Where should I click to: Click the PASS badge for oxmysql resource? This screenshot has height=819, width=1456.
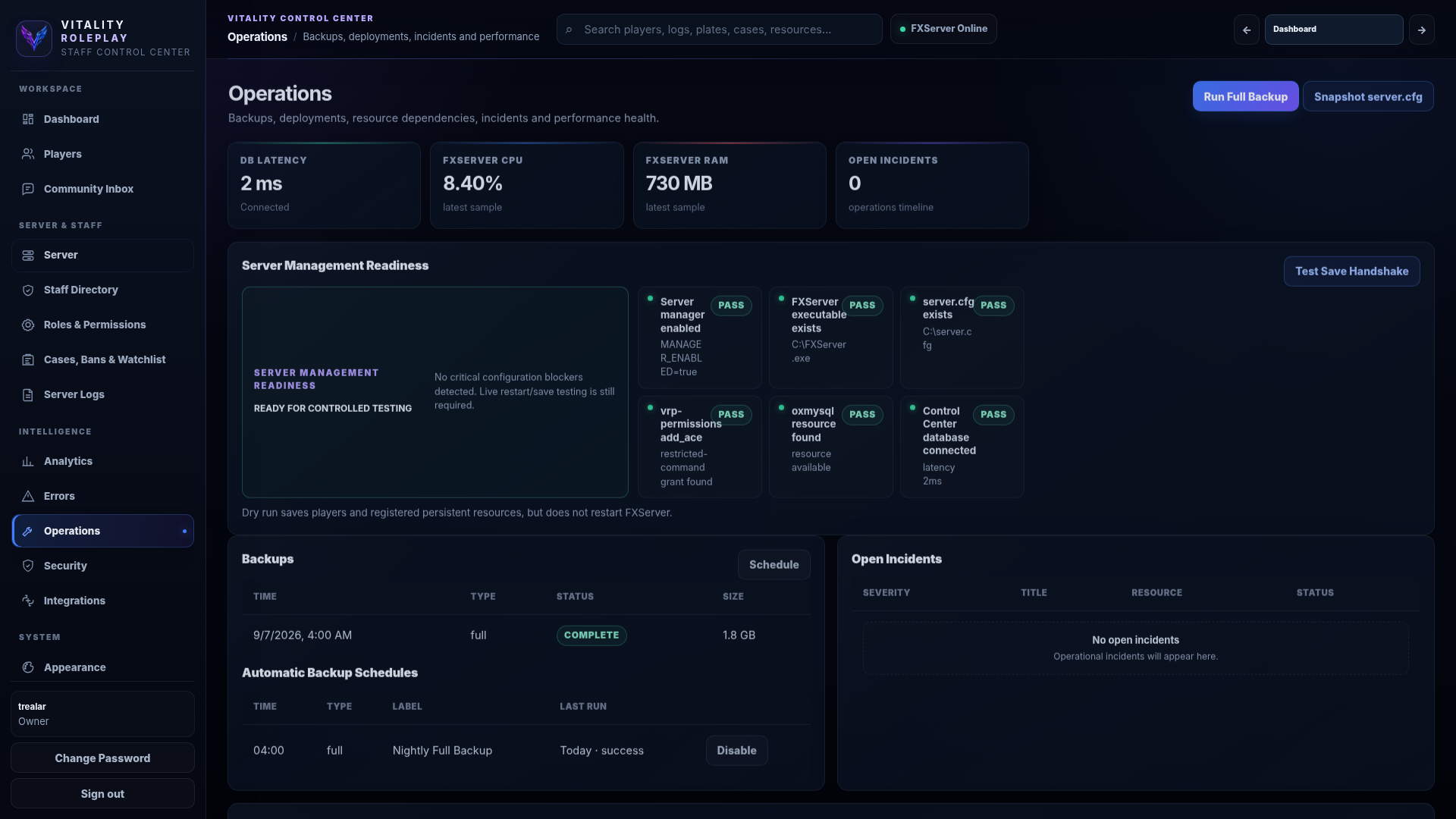click(862, 415)
